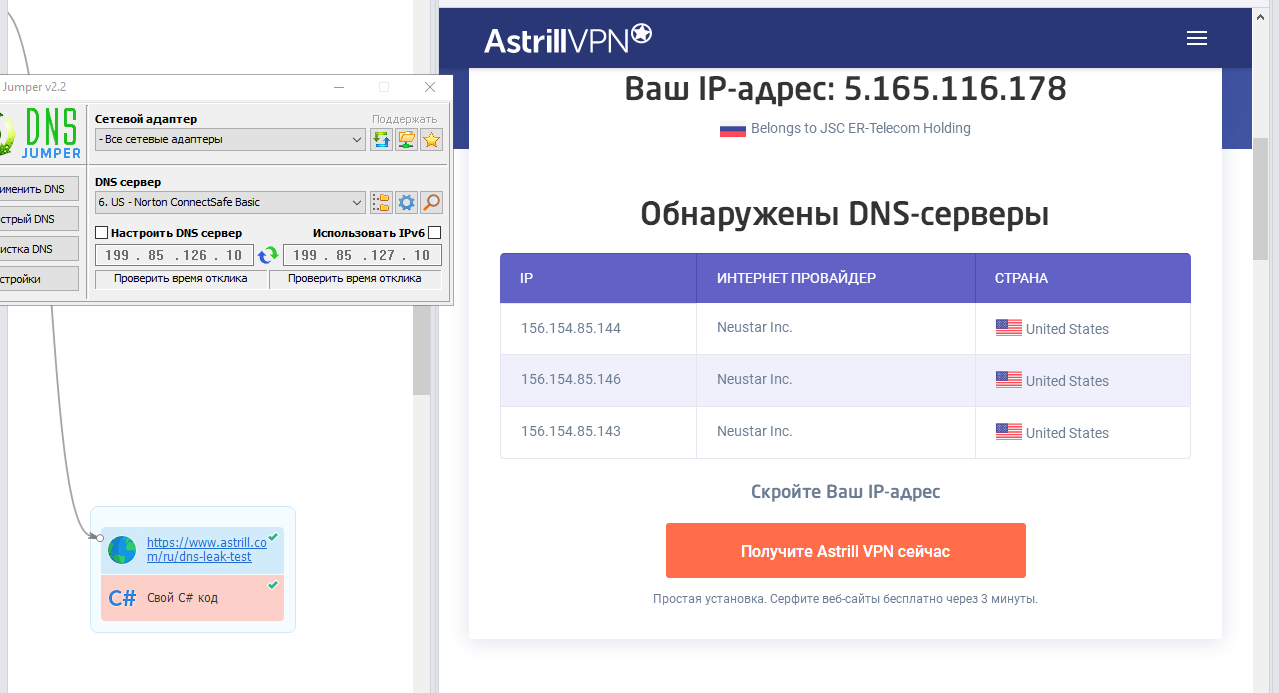Check response time for 199.85.126.10
Viewport: 1279px width, 693px height.
point(181,279)
